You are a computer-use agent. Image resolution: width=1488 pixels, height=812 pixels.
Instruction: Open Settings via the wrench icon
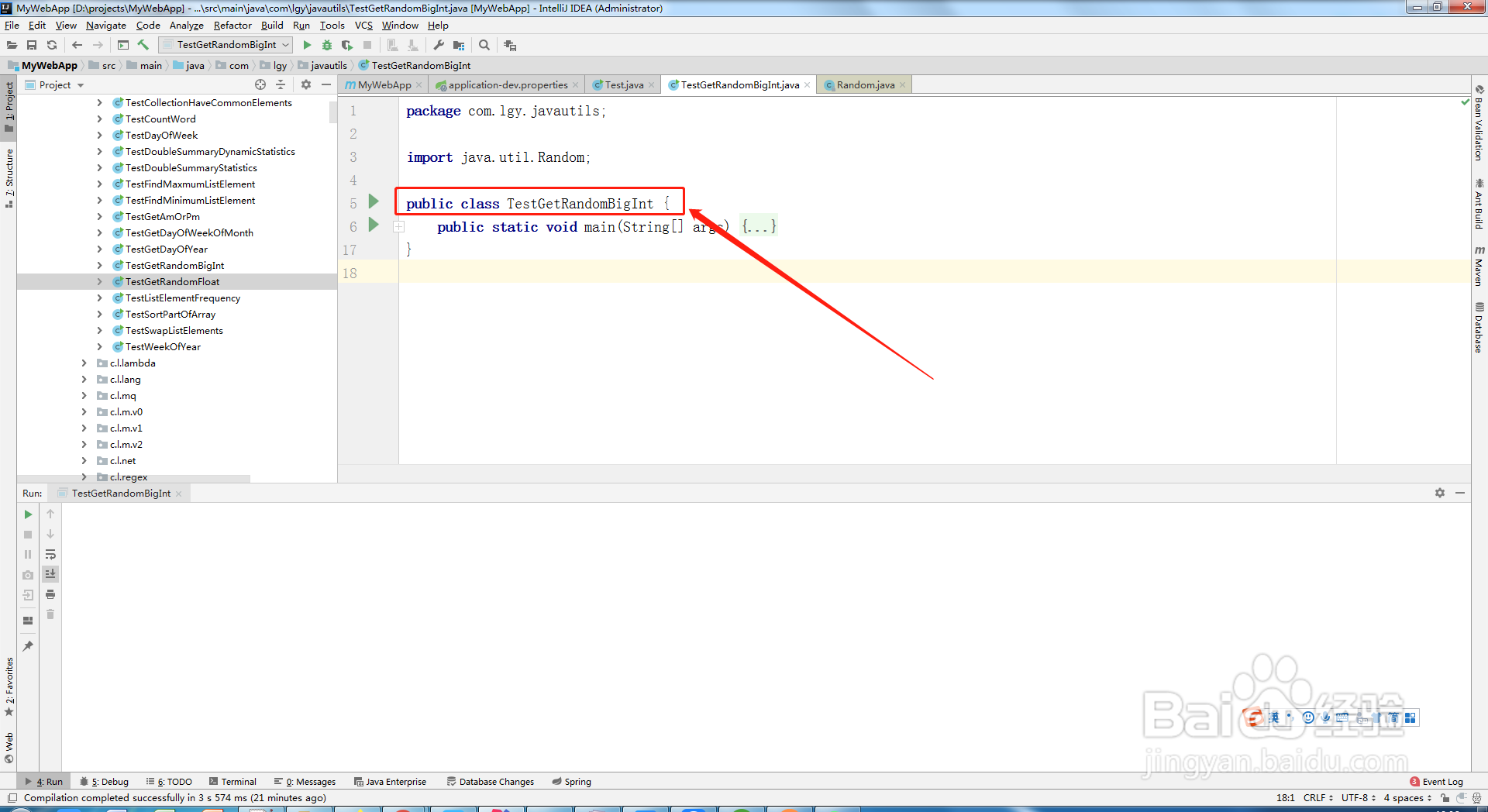439,45
